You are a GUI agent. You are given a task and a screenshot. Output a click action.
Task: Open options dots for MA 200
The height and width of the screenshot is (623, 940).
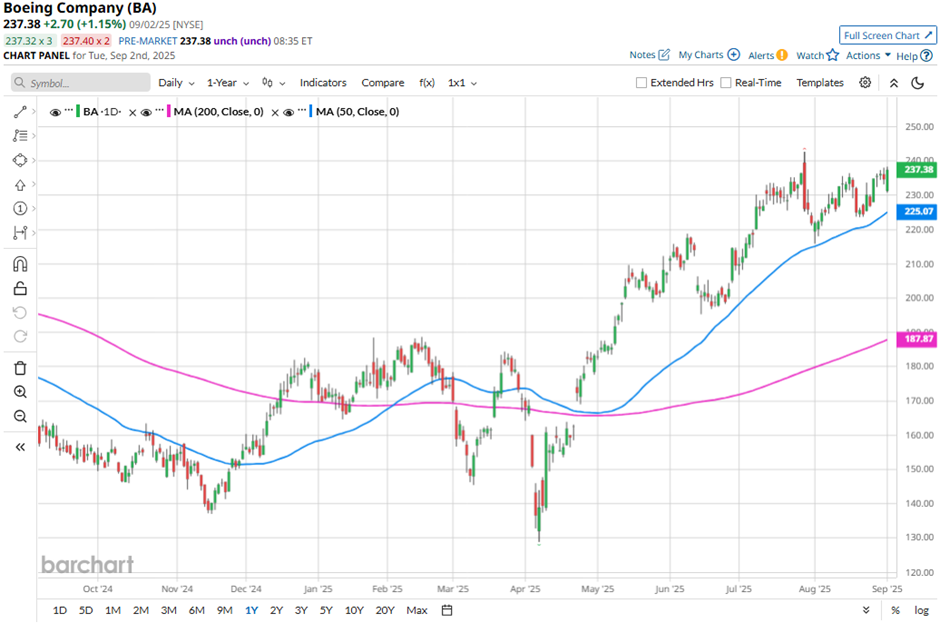[x=159, y=110]
